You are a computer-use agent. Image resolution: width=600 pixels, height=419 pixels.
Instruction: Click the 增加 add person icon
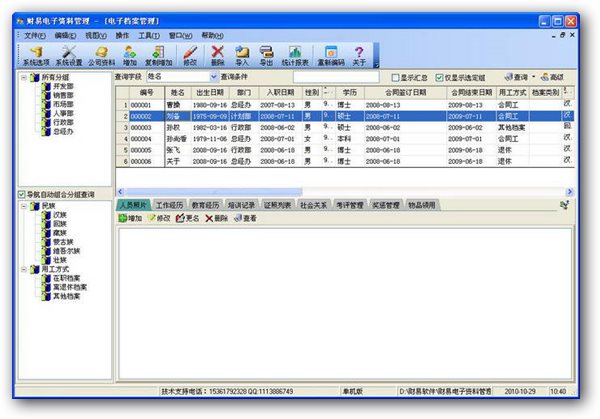tap(130, 56)
